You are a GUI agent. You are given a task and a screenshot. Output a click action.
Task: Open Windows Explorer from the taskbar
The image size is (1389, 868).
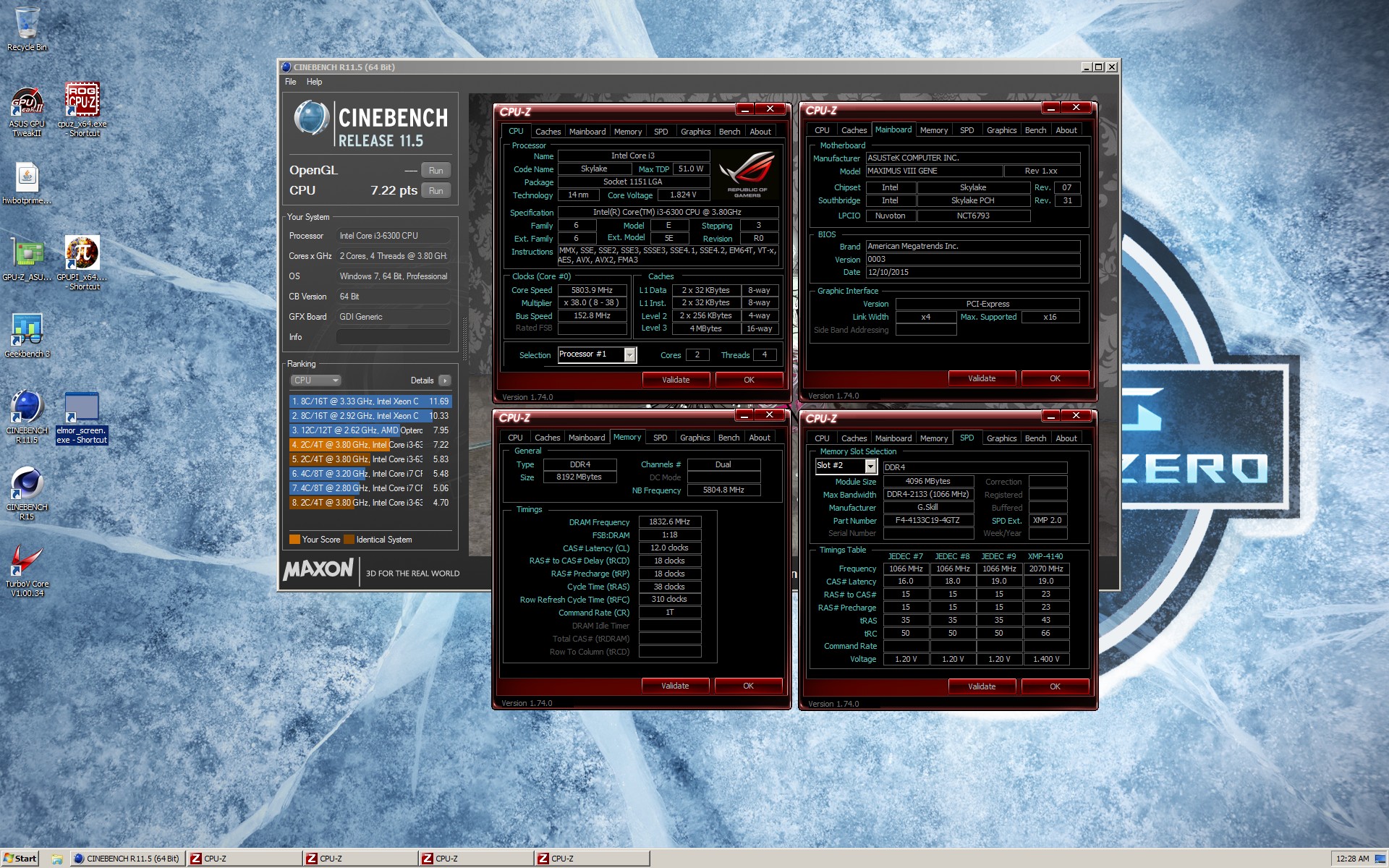[56, 859]
